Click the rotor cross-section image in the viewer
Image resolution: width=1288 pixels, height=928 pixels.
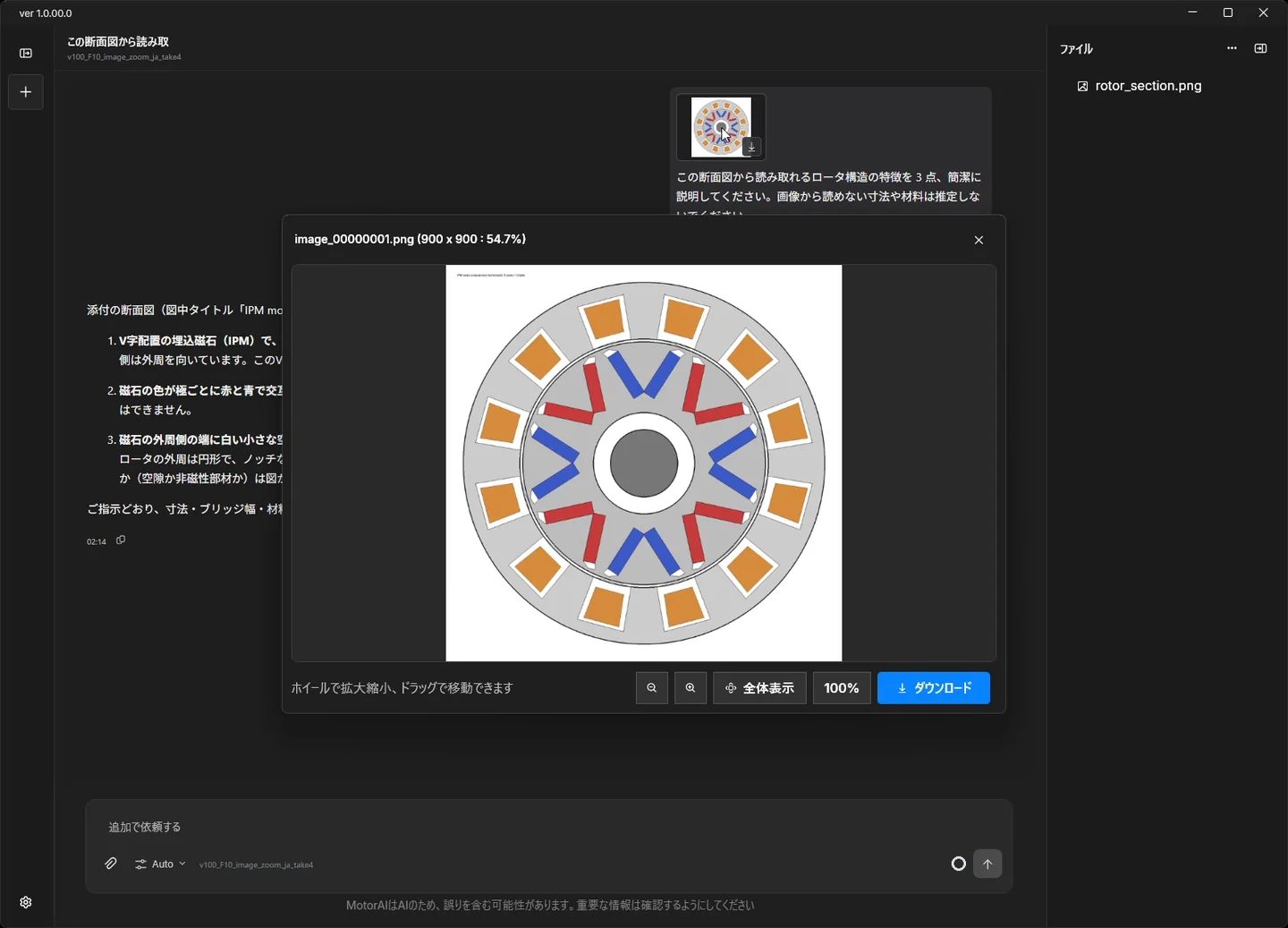tap(644, 464)
